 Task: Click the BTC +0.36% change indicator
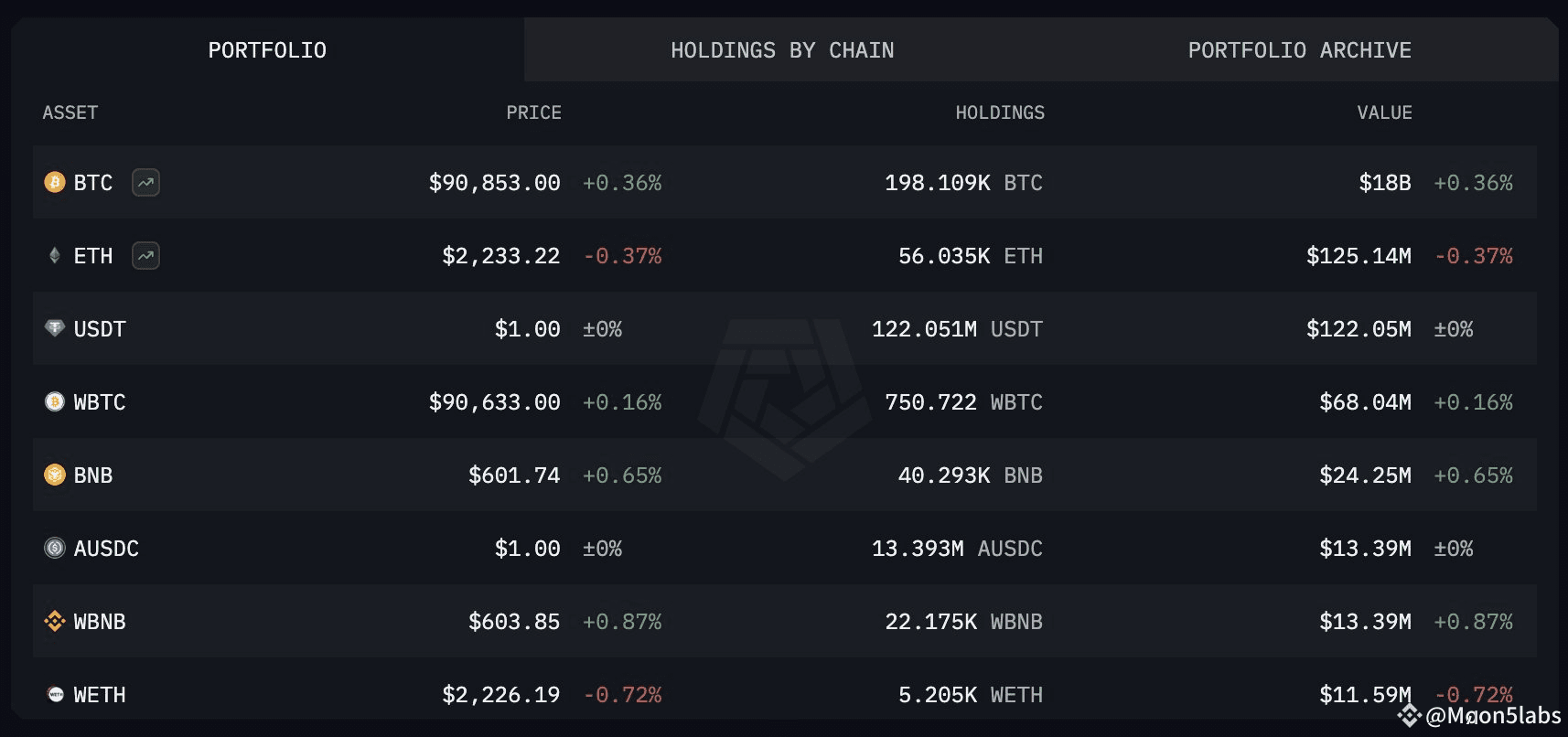622,183
